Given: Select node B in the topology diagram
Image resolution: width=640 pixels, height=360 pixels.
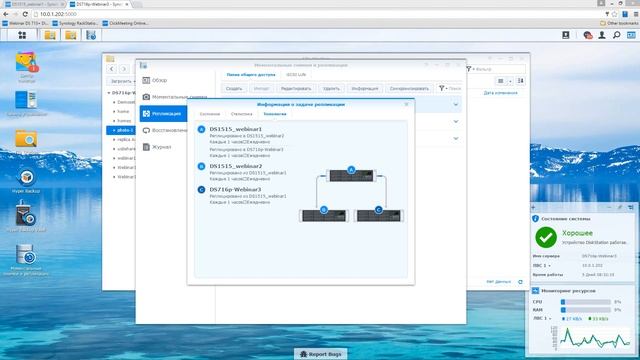Looking at the screenshot, I should click(324, 215).
